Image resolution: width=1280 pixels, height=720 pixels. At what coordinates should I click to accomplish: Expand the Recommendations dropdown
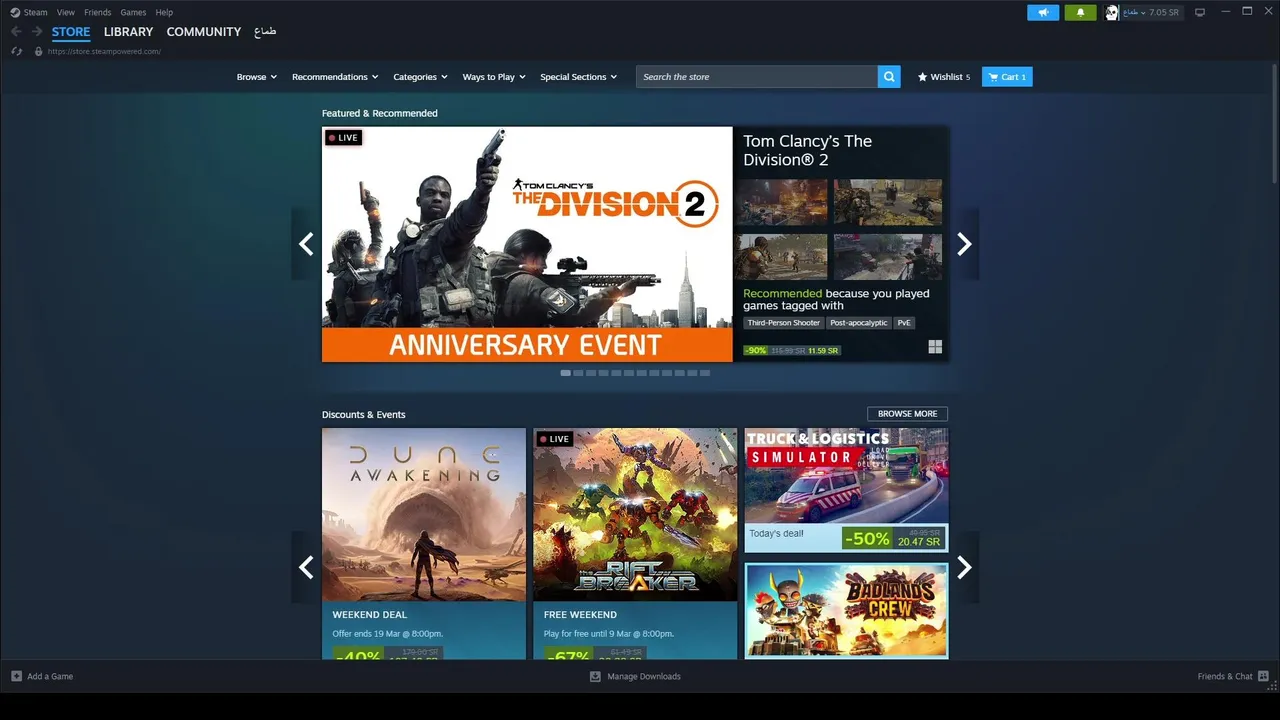tap(335, 77)
